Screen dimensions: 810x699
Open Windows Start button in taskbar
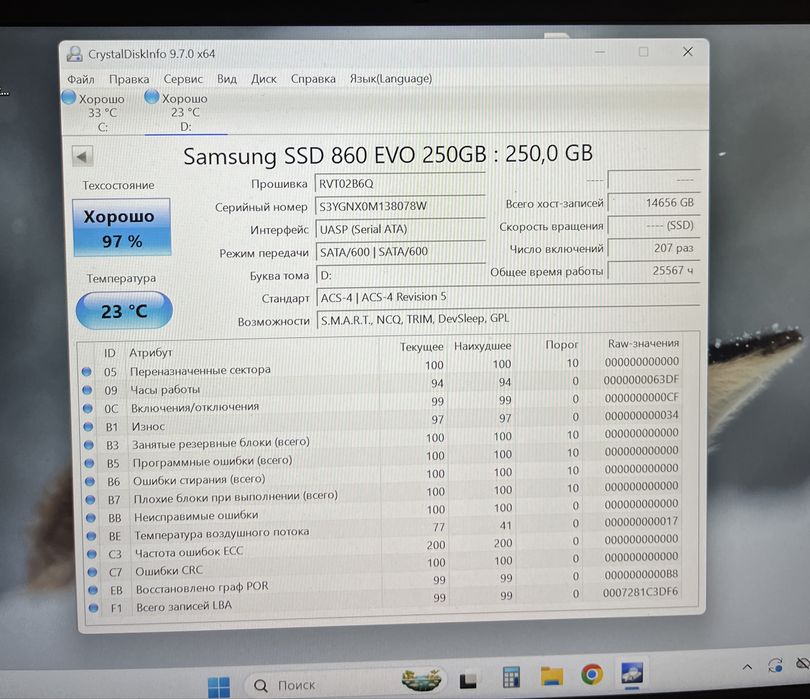pos(219,687)
